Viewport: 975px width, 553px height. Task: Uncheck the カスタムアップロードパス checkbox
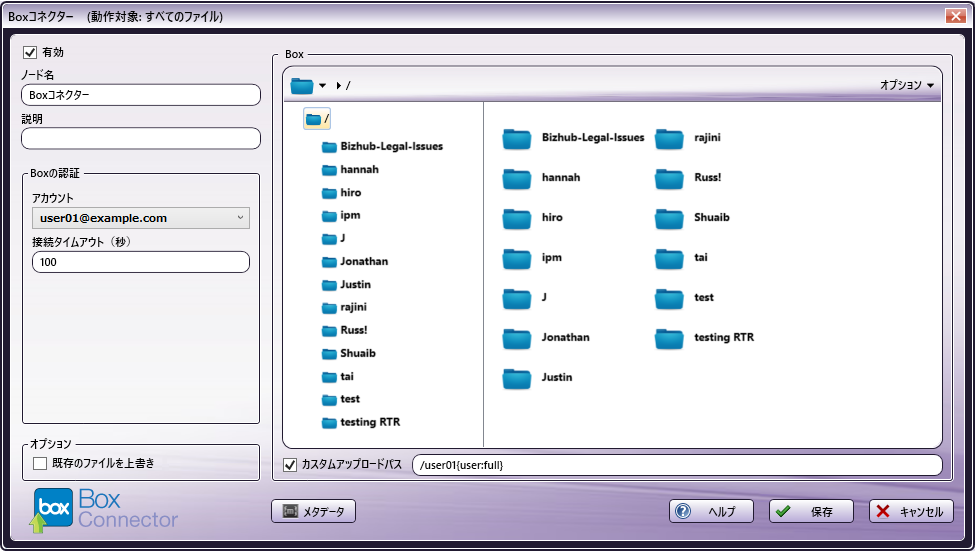[291, 465]
